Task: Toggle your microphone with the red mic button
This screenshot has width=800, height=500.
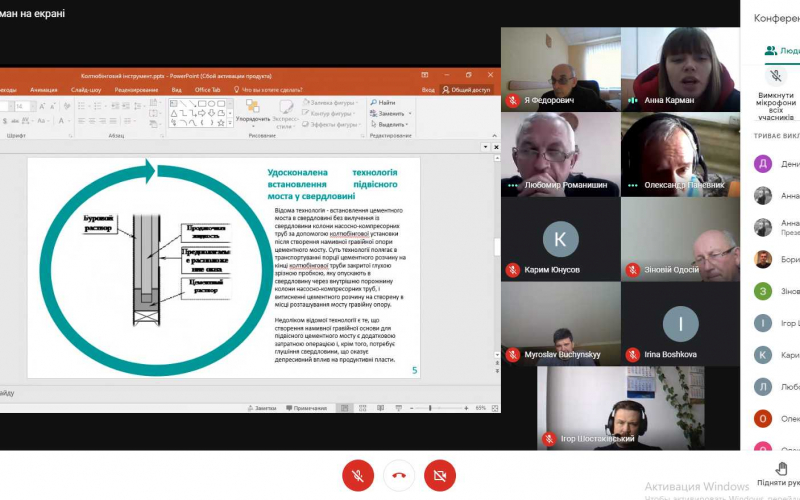Action: [x=358, y=475]
